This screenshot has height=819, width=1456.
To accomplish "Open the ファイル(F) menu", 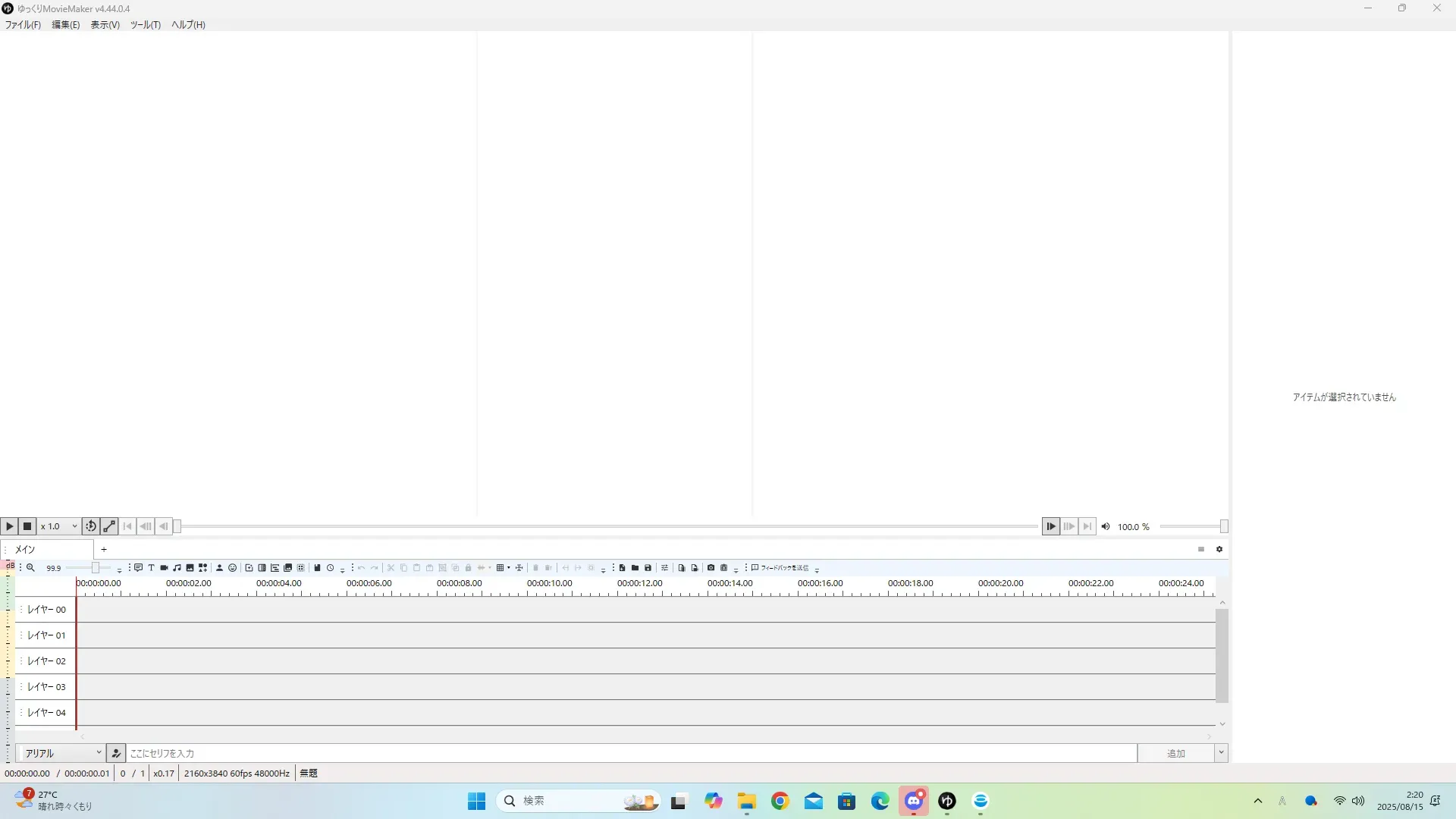I will tap(23, 25).
